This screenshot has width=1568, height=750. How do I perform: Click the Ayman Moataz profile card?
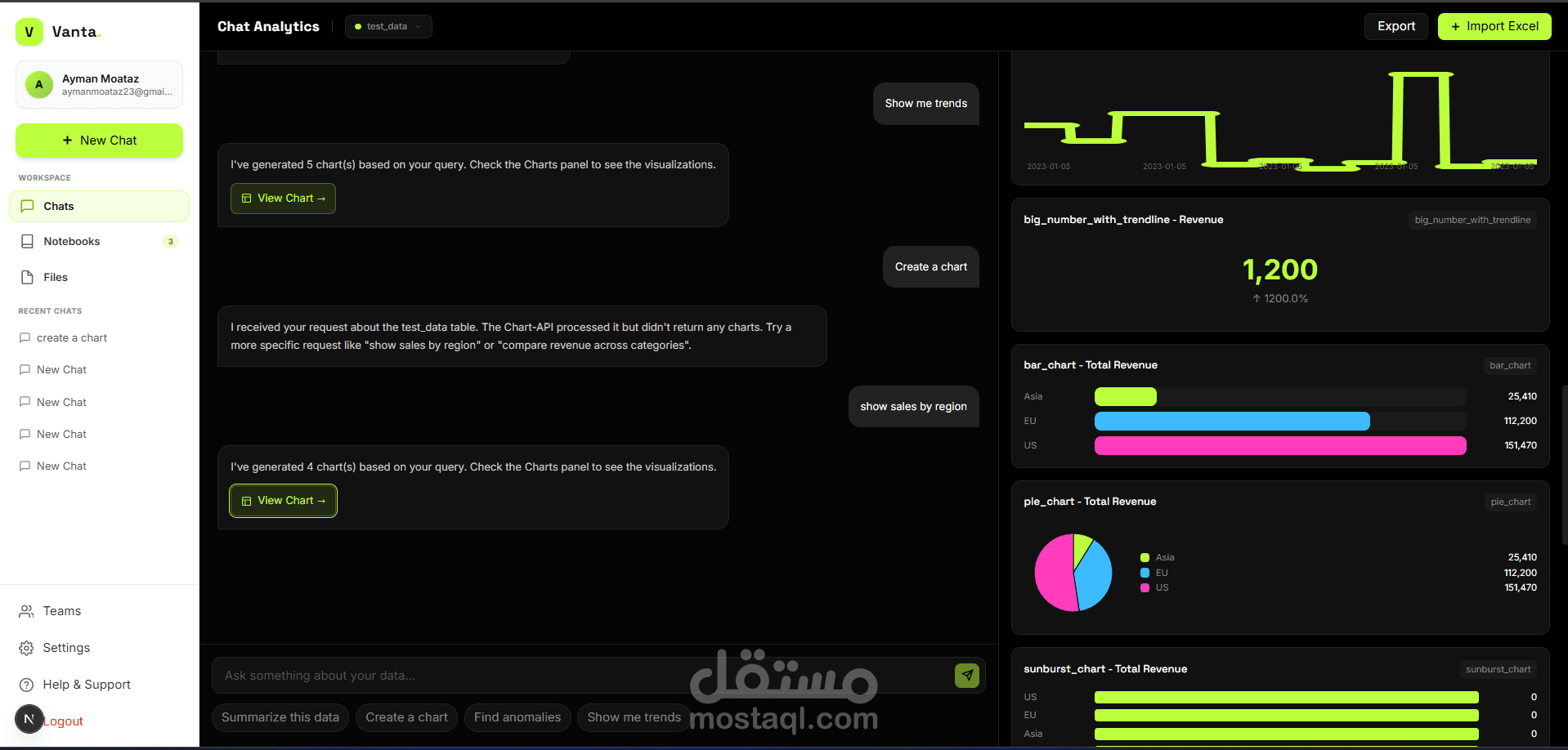pyautogui.click(x=99, y=84)
